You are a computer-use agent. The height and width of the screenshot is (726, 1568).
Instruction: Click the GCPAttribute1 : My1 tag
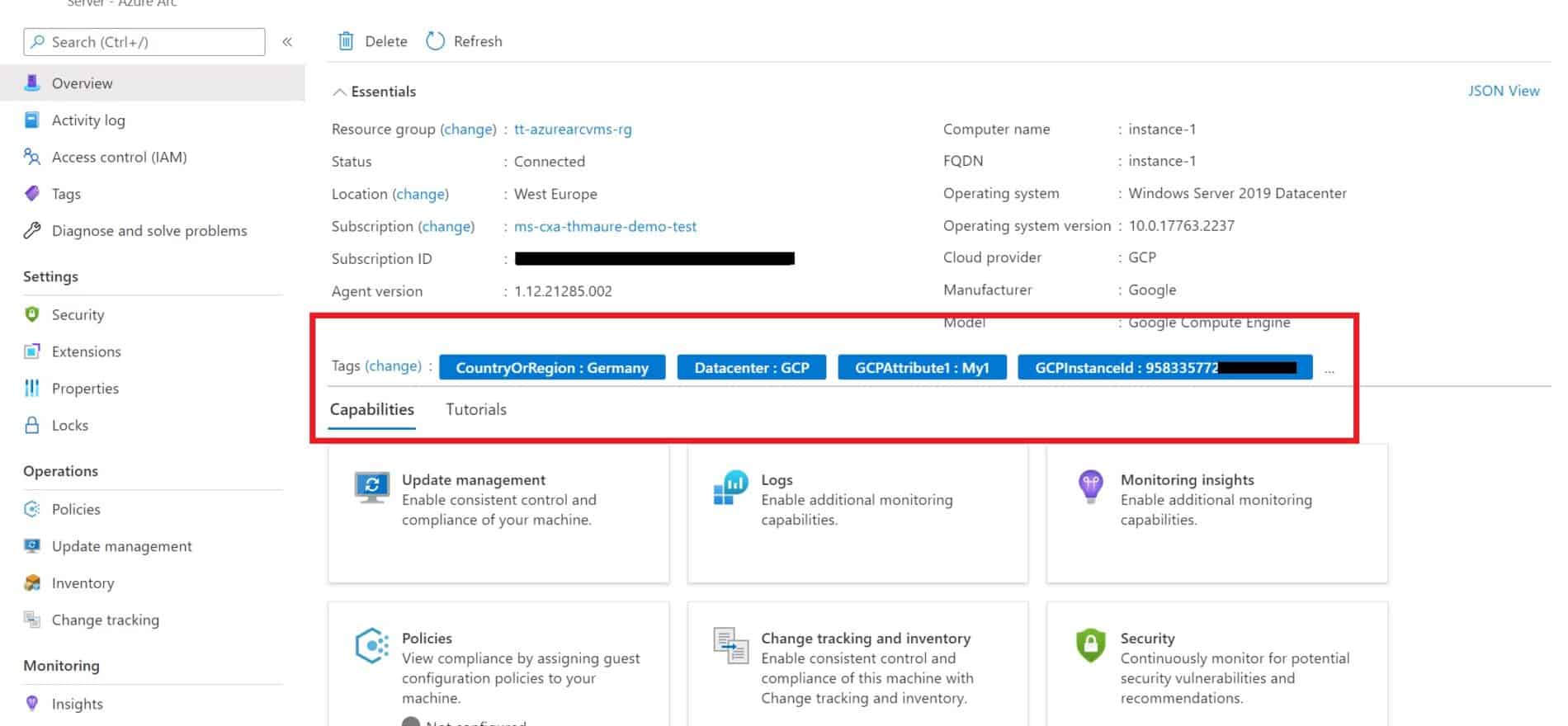(x=922, y=367)
